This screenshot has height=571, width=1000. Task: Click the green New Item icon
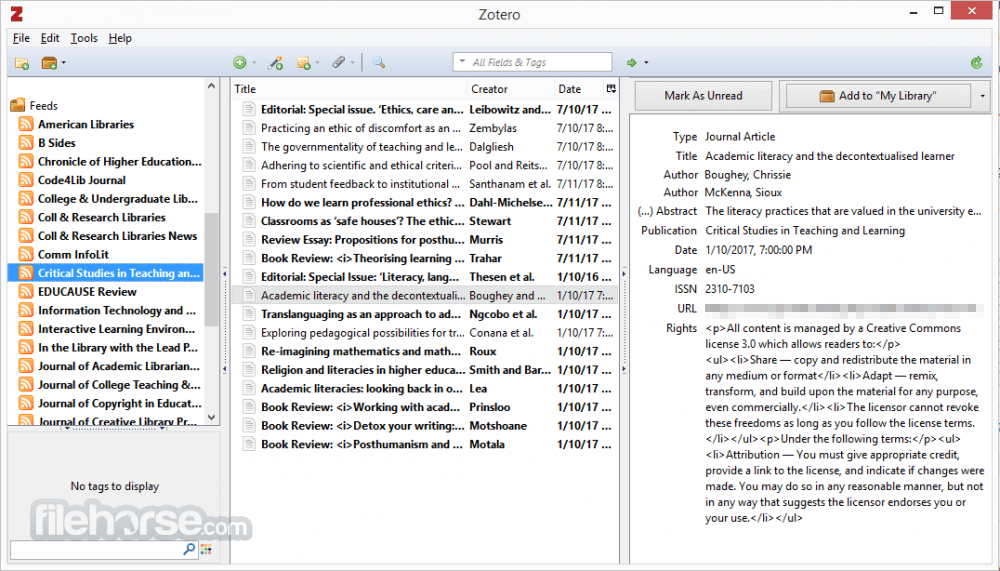coord(240,63)
